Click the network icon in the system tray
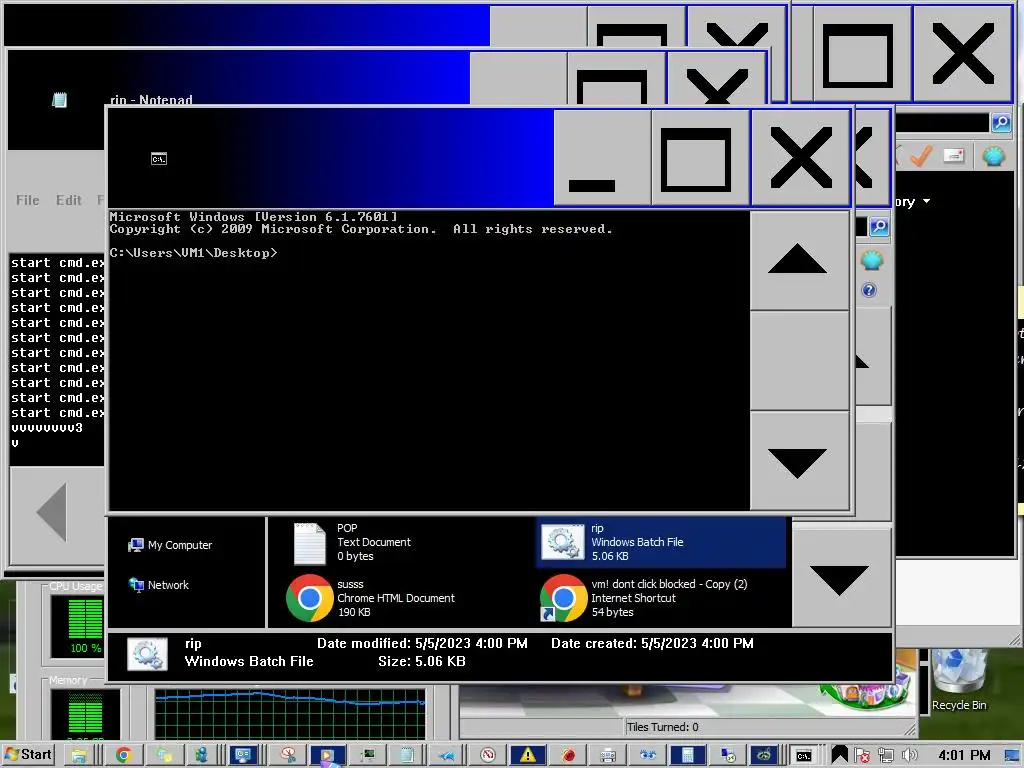1024x768 pixels. (x=886, y=756)
